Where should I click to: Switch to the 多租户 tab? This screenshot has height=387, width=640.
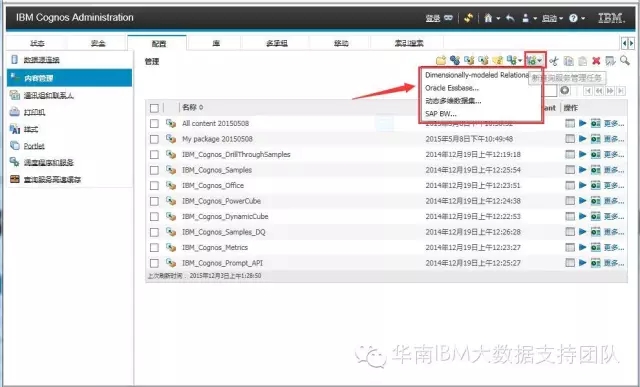pos(277,43)
